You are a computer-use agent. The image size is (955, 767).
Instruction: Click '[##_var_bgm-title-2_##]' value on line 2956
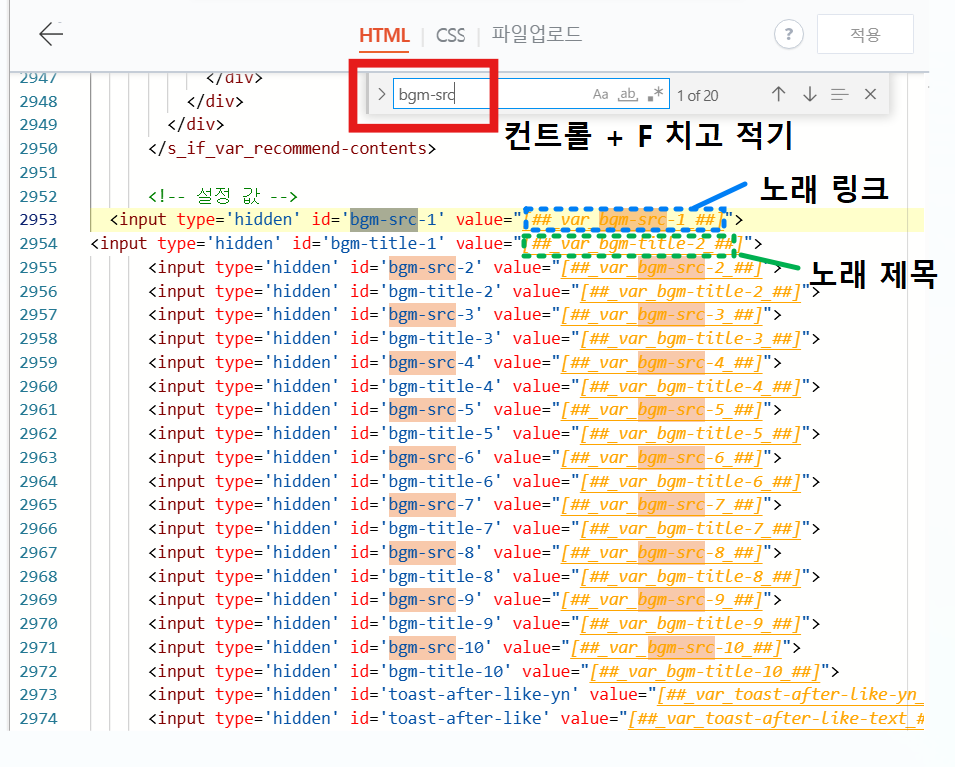[x=691, y=291]
